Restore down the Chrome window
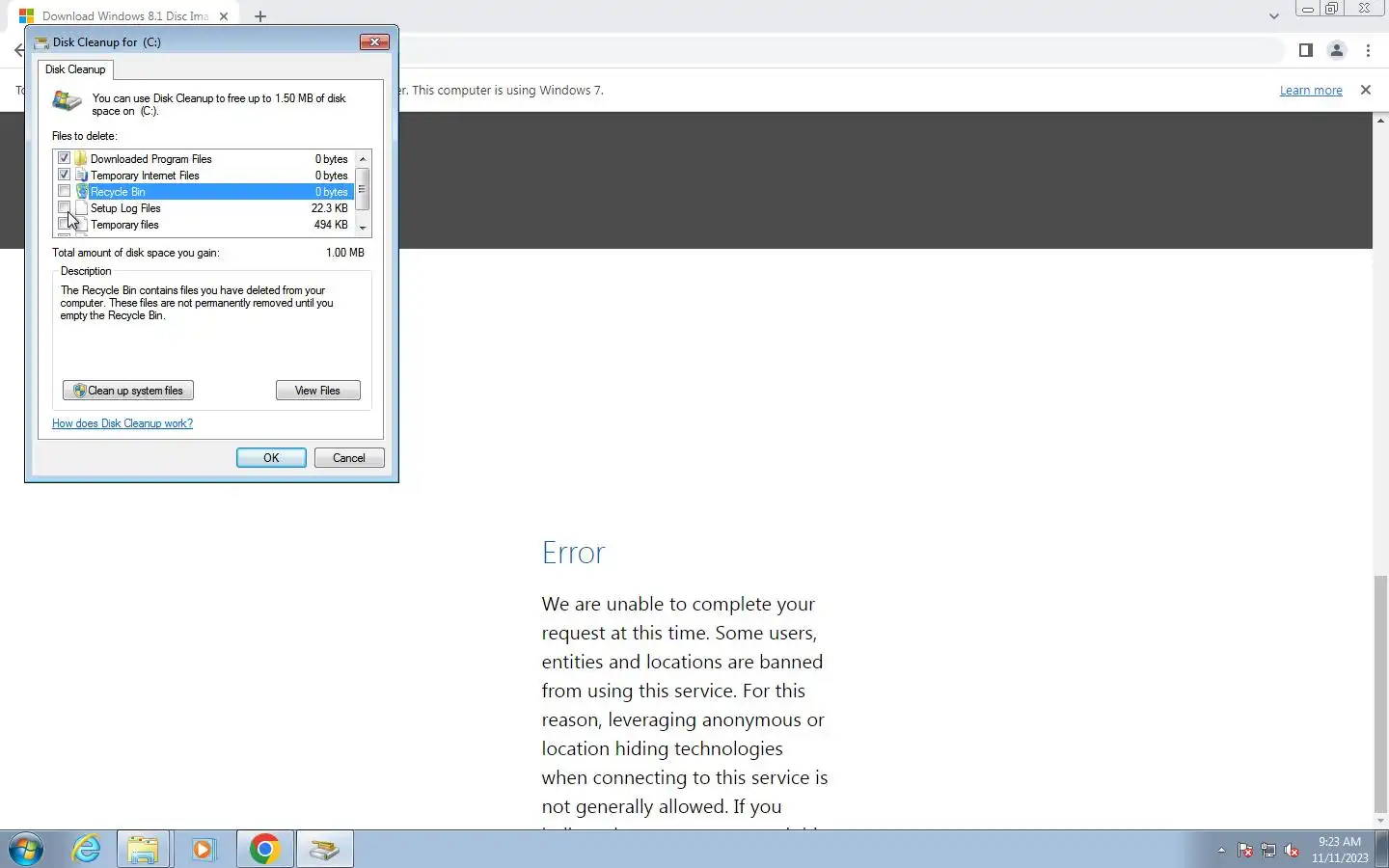 coord(1332,9)
